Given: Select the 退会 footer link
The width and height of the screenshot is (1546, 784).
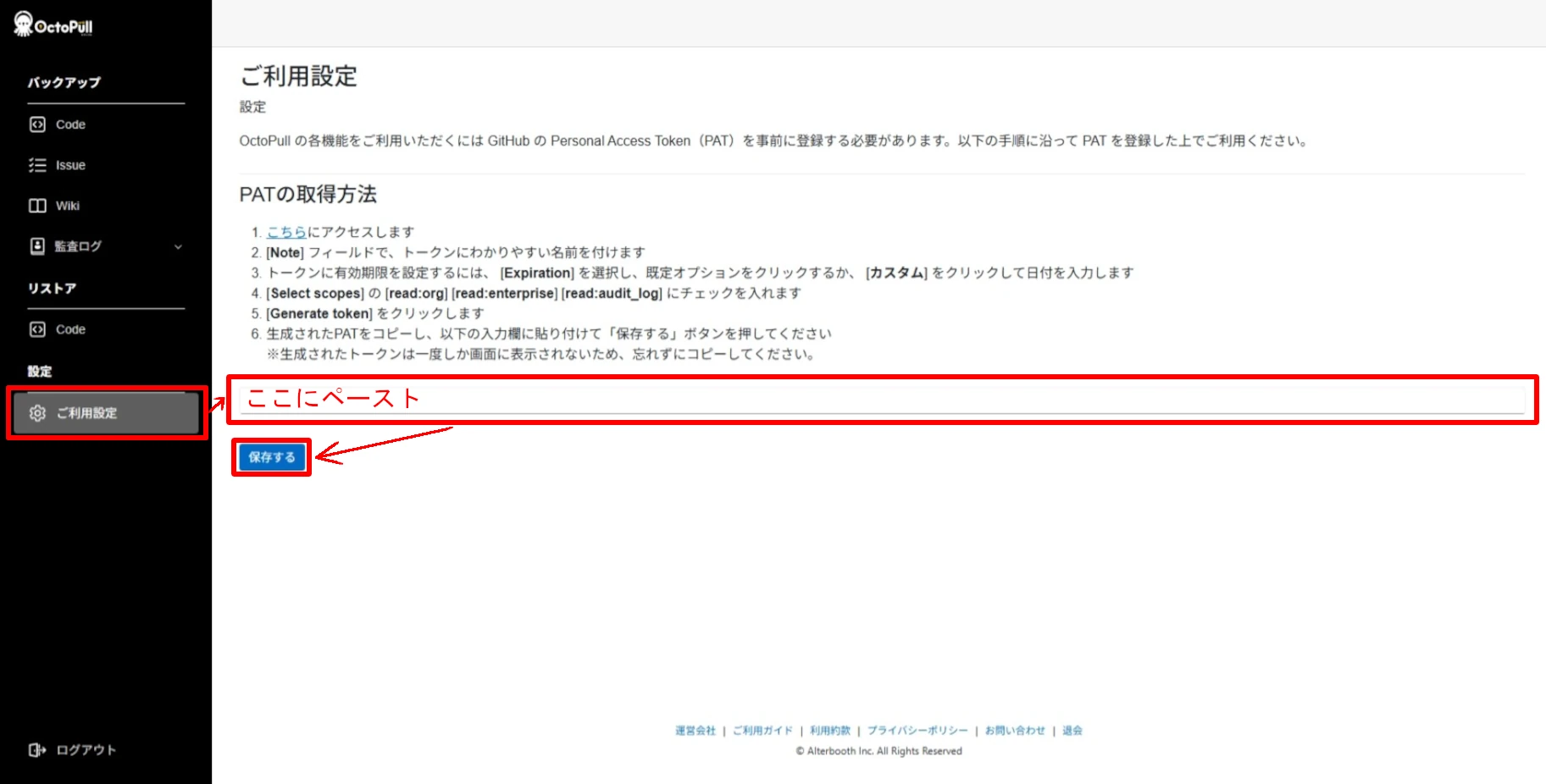Looking at the screenshot, I should click(1072, 730).
